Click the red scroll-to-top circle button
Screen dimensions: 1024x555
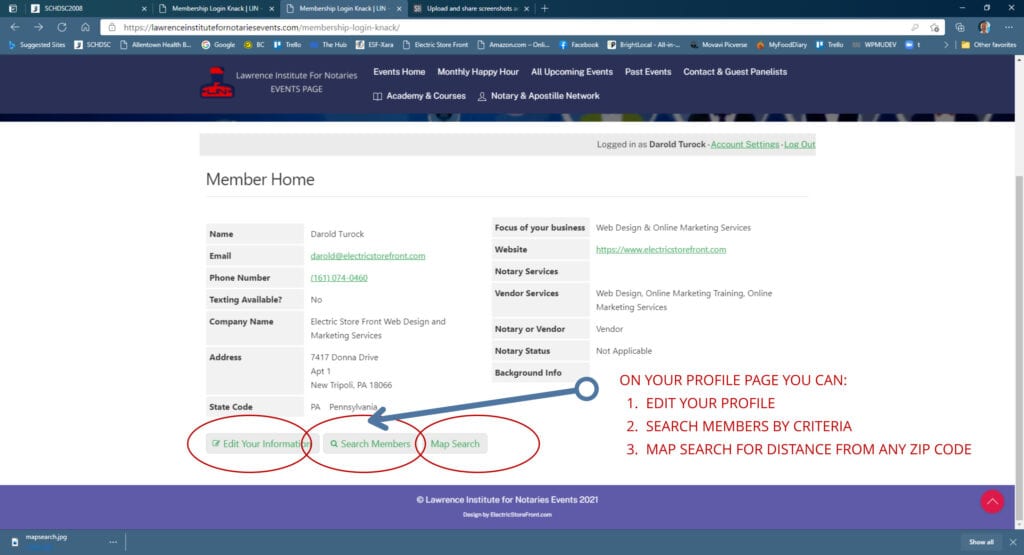(991, 501)
